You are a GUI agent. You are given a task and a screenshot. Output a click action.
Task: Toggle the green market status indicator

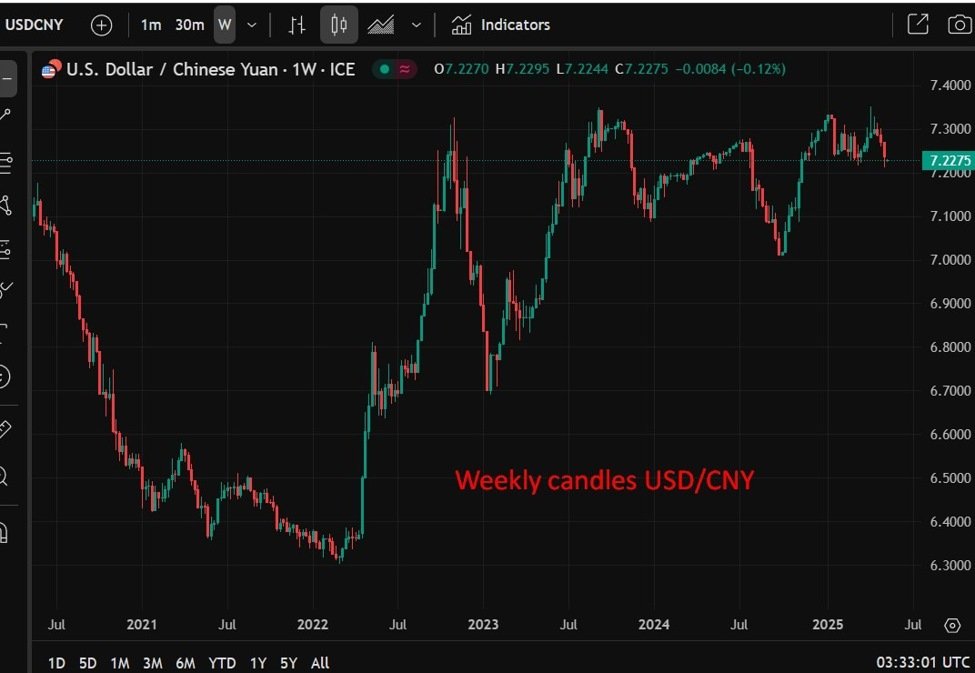(x=384, y=69)
